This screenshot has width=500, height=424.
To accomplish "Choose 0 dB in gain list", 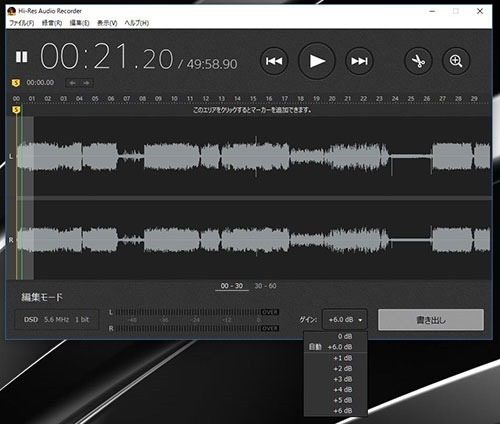I will [x=336, y=336].
